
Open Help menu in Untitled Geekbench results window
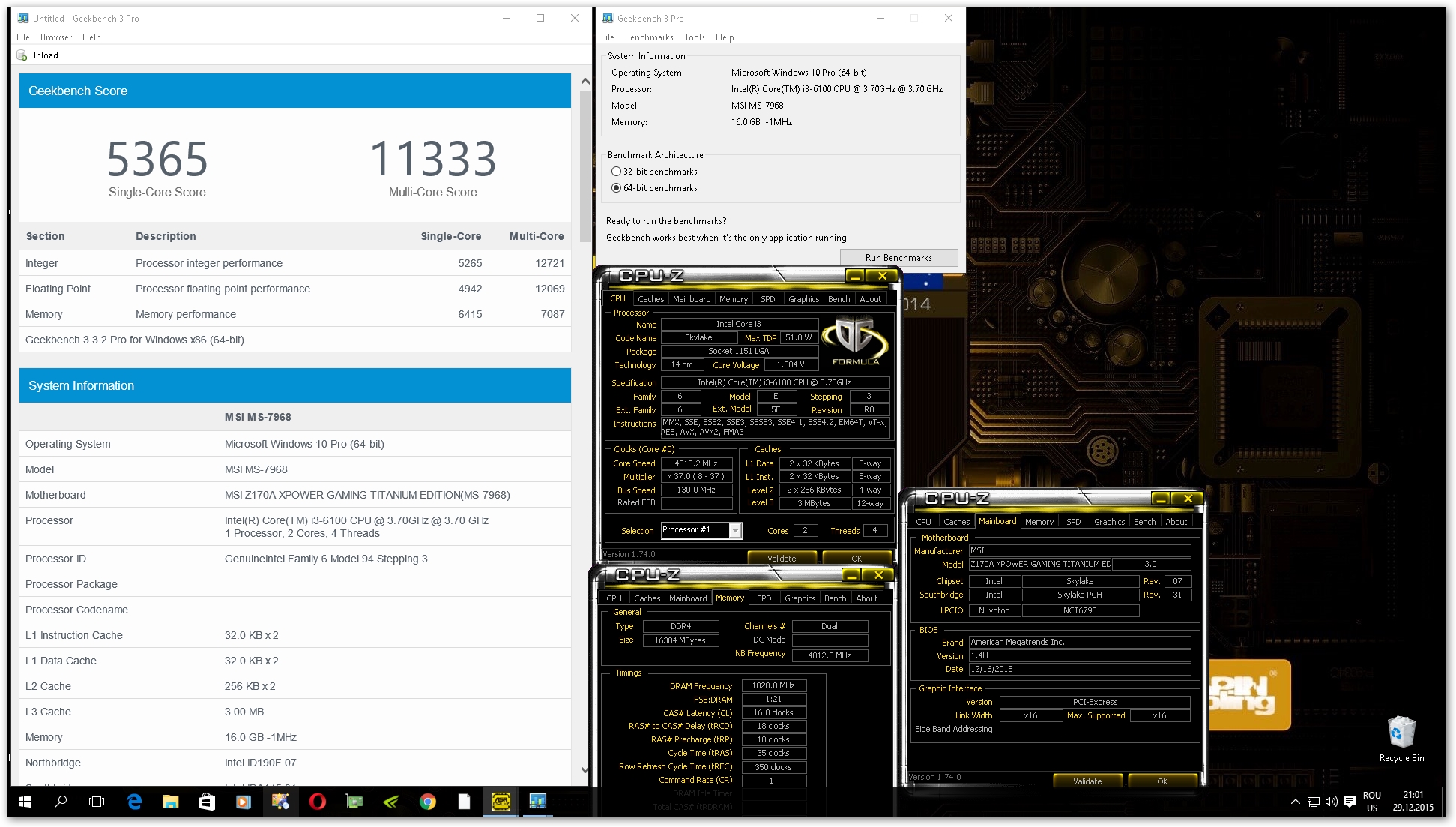(91, 37)
